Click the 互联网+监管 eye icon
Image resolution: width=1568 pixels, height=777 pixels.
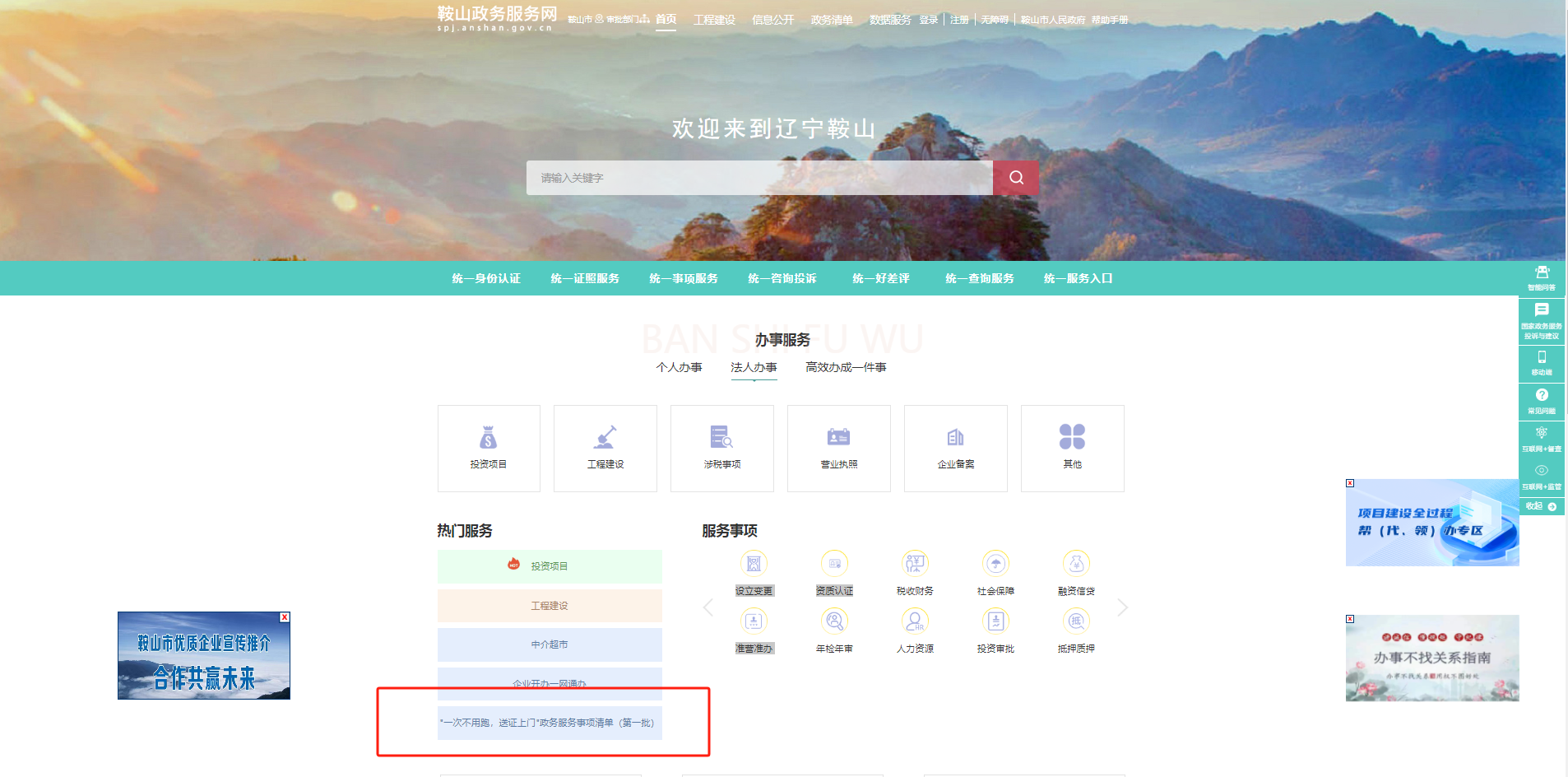coord(1542,471)
